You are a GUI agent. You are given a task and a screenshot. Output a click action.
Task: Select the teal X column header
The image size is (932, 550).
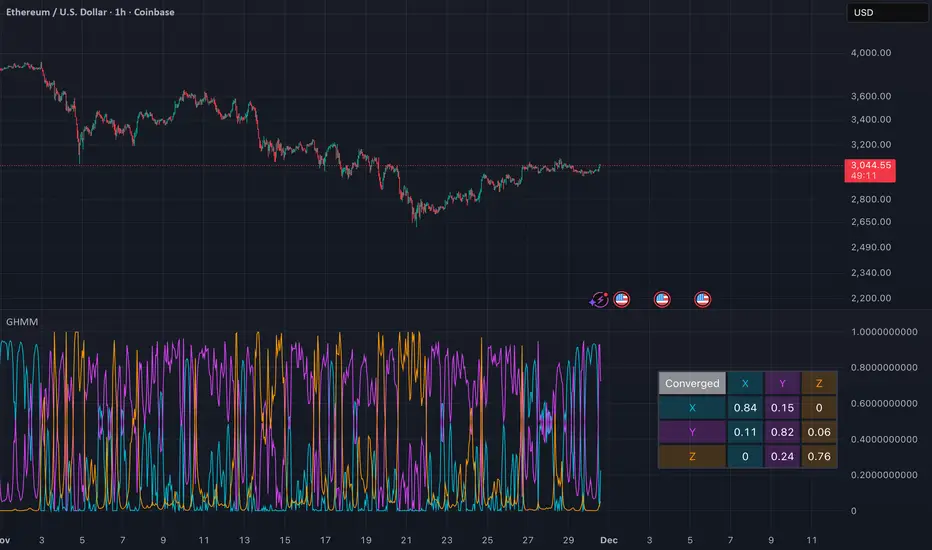click(745, 383)
